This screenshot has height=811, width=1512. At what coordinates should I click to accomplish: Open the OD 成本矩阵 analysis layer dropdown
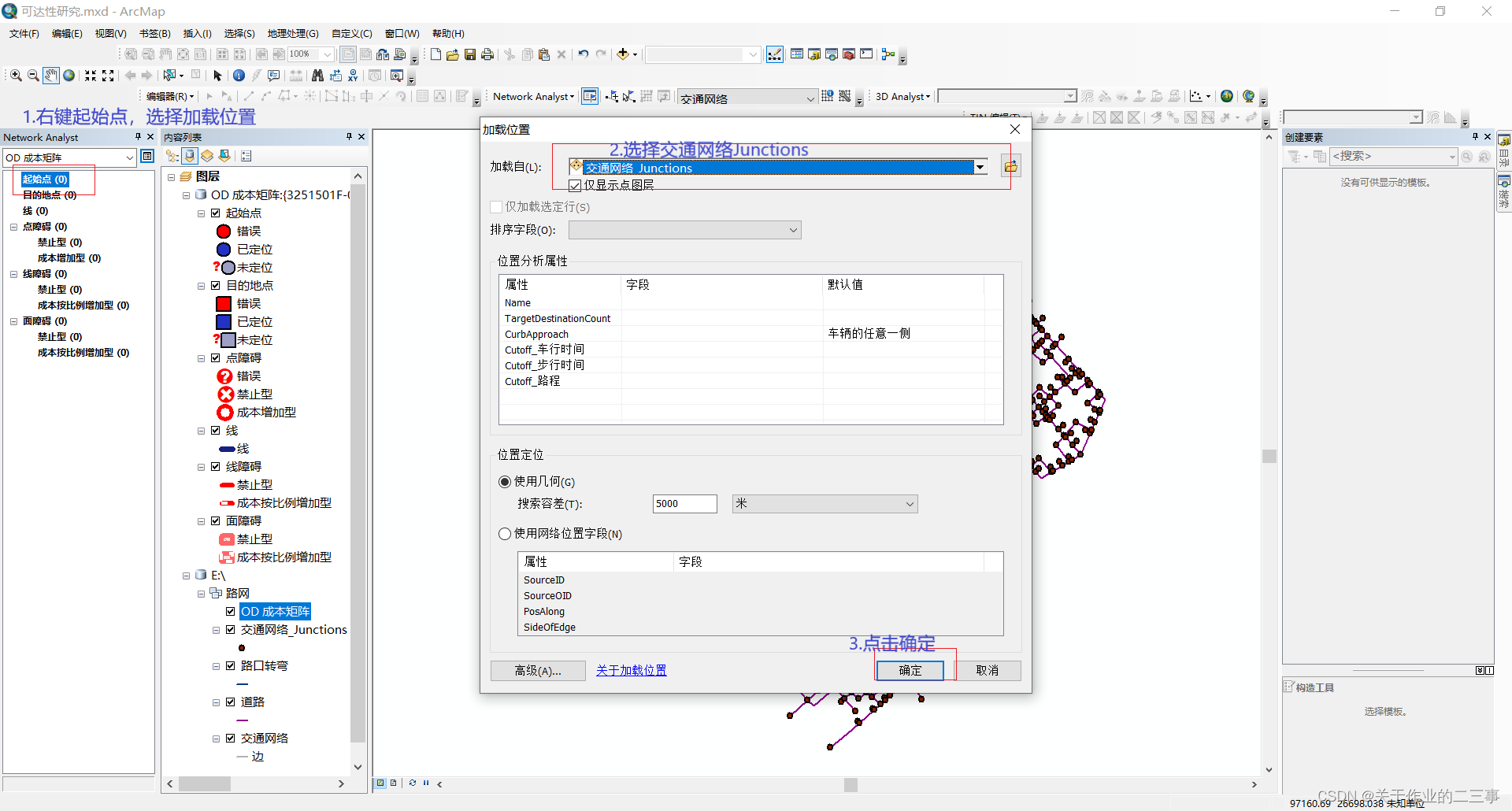tap(69, 157)
